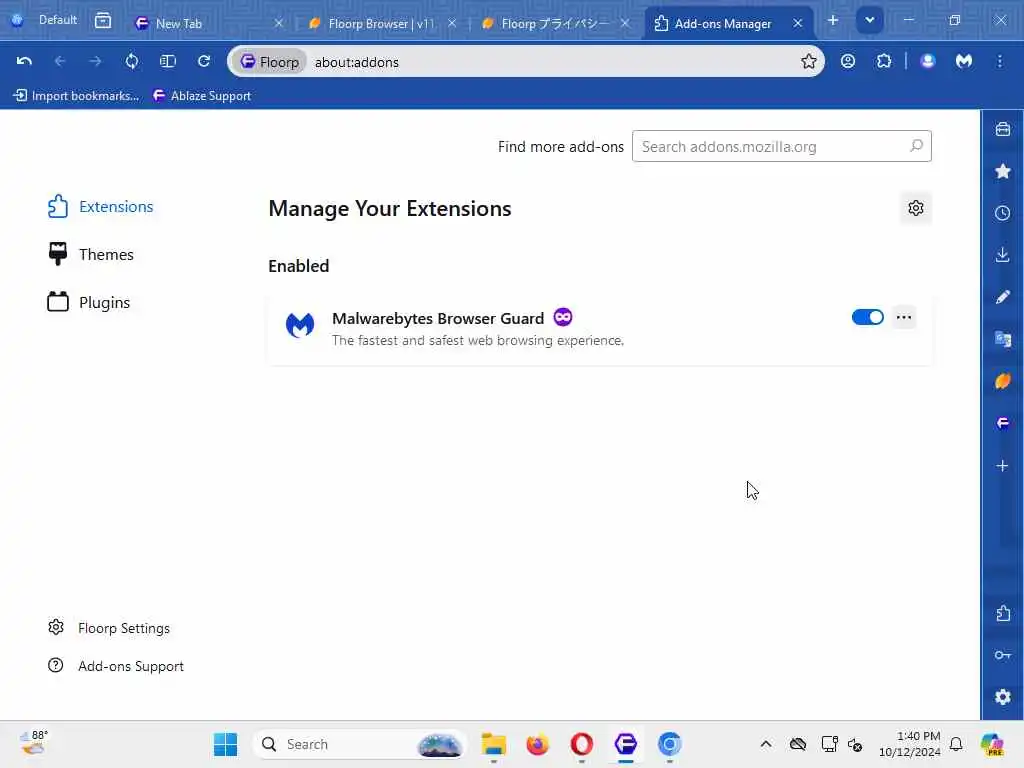Open bookmarks star in the sidebar

tap(1002, 171)
